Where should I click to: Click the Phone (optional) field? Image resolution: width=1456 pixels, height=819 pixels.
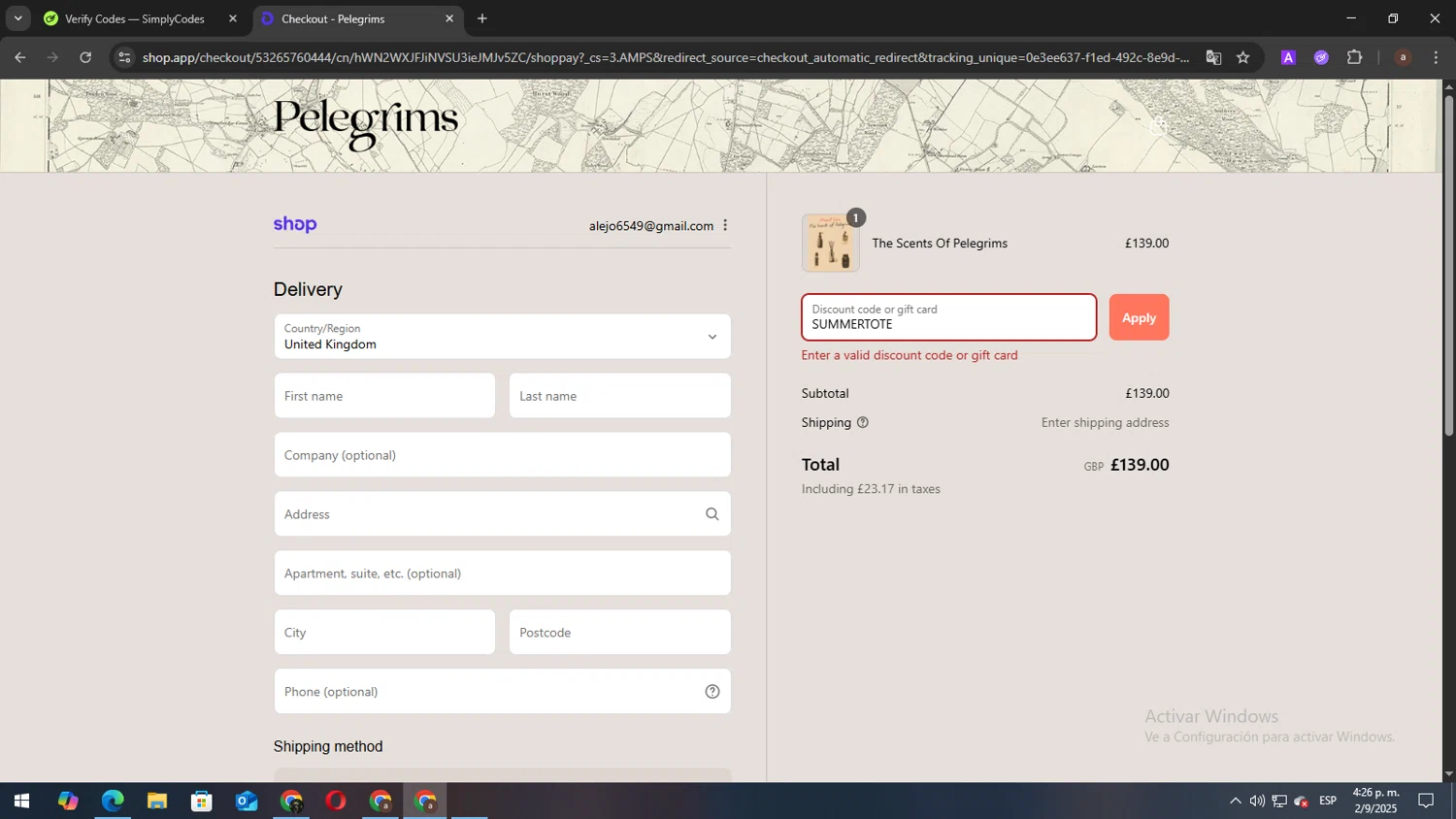click(502, 692)
